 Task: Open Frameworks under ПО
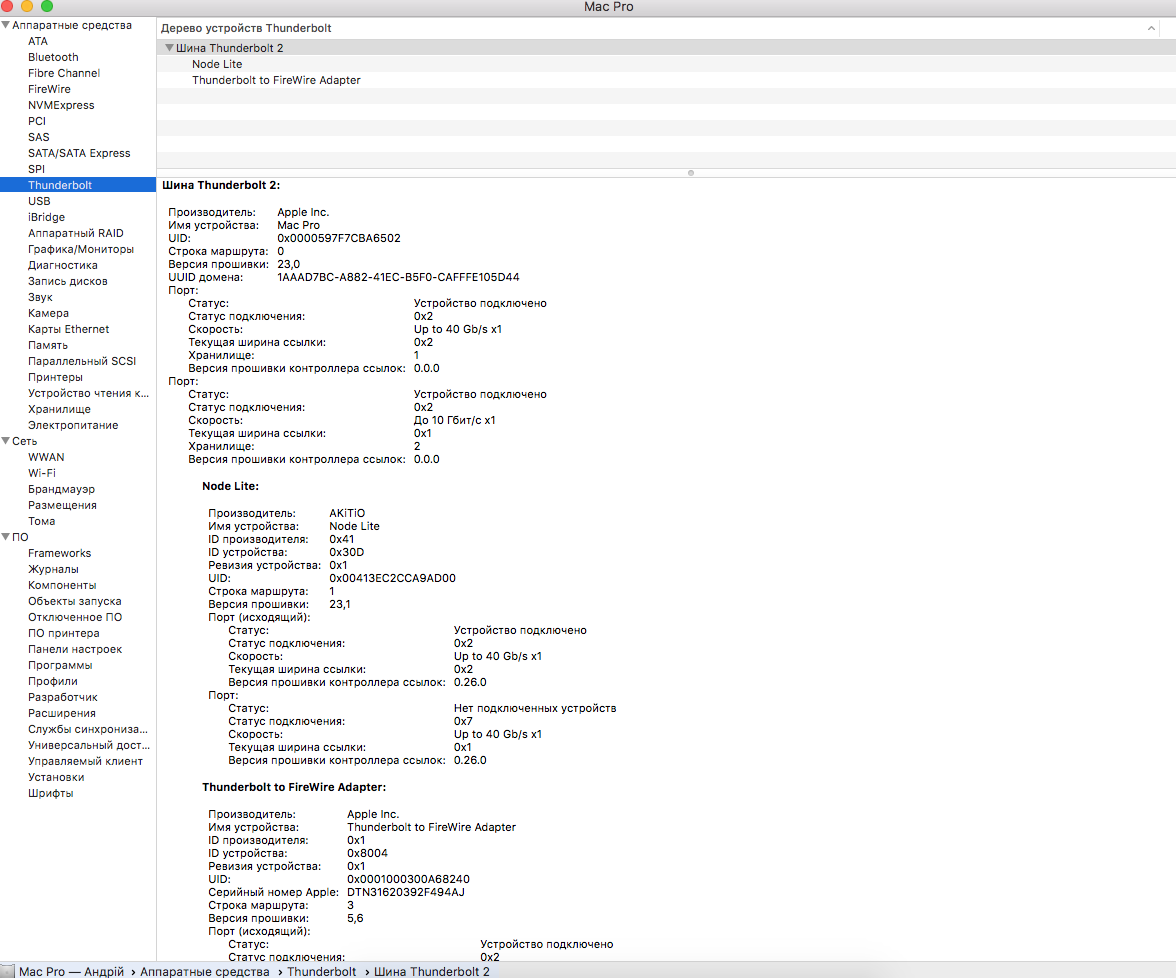pyautogui.click(x=59, y=553)
